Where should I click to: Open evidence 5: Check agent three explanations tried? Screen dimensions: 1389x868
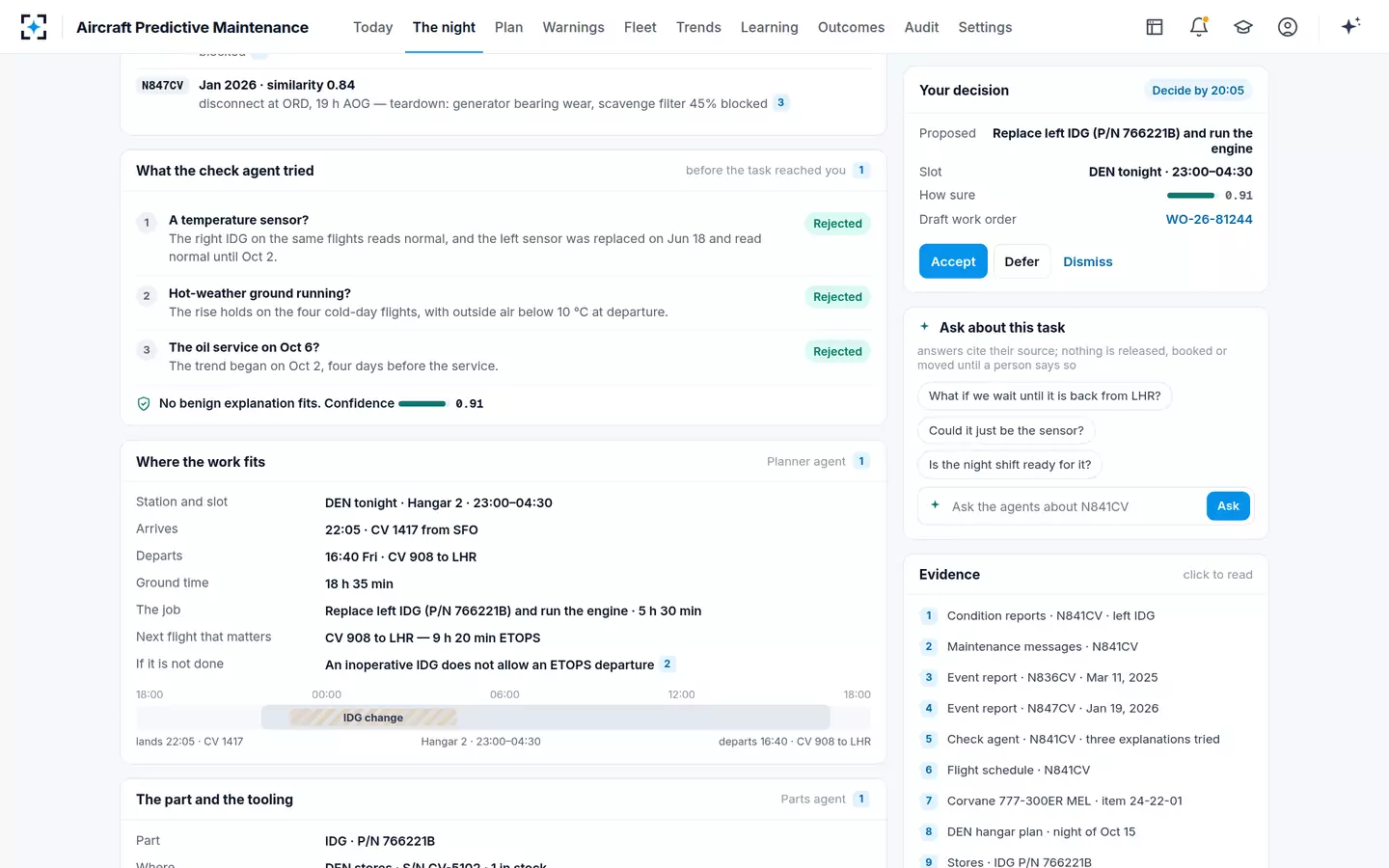[1086, 740]
